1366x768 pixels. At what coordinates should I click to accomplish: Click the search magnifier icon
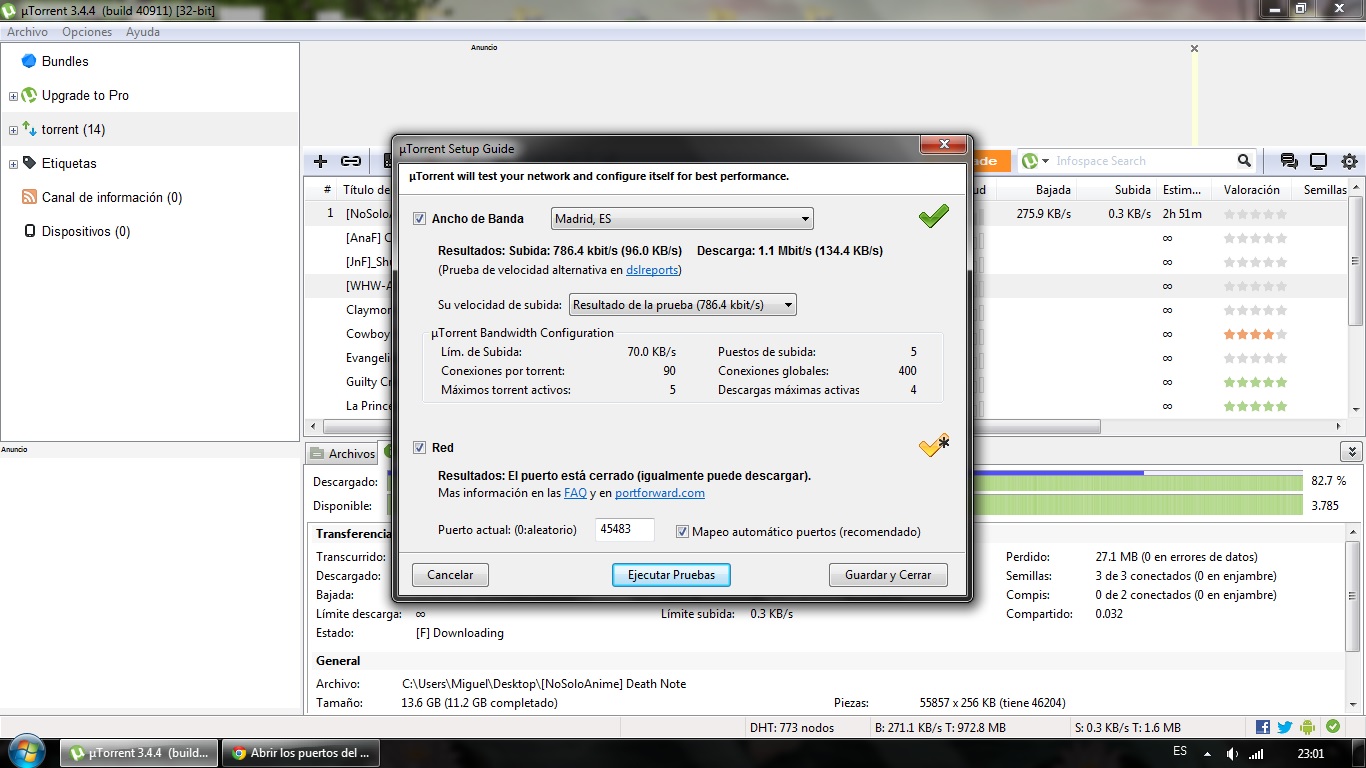[1244, 161]
